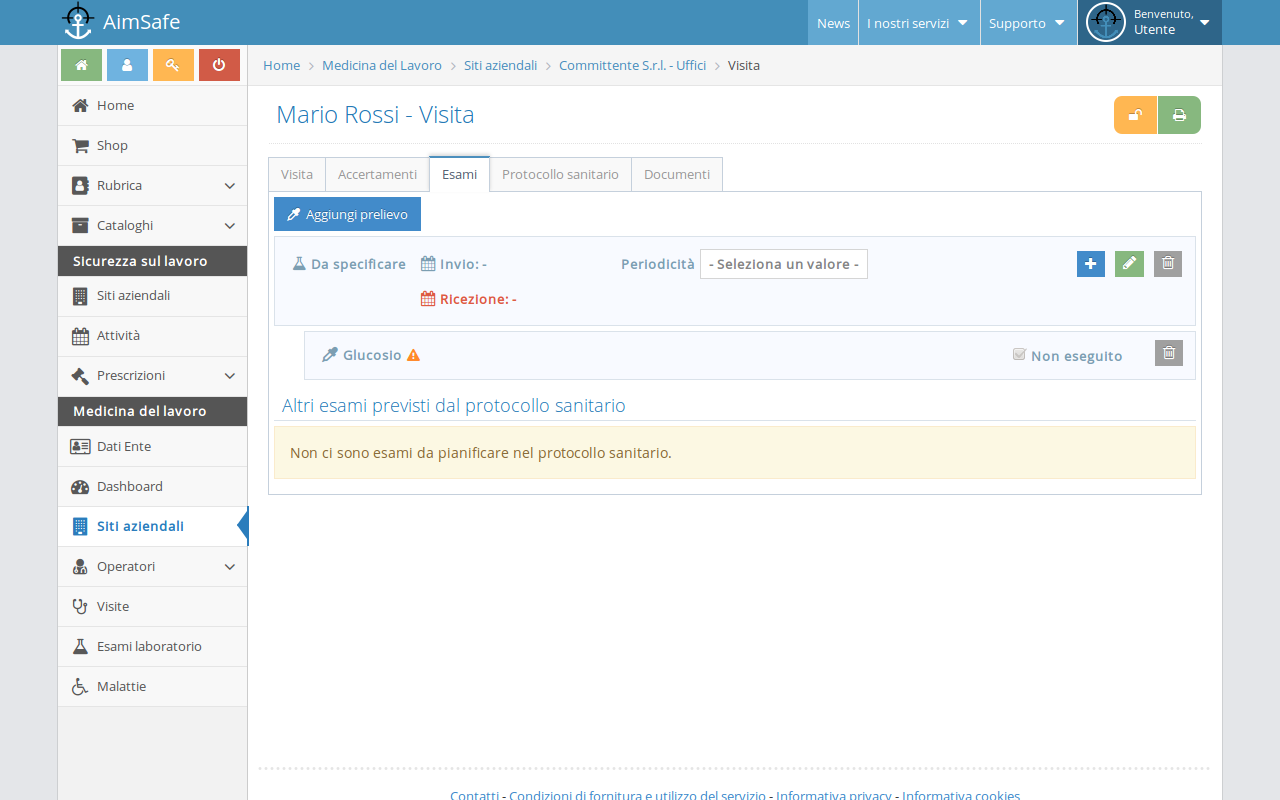The image size is (1280, 800).
Task: Expand the Operatori chevron in the sidebar
Action: 230,567
